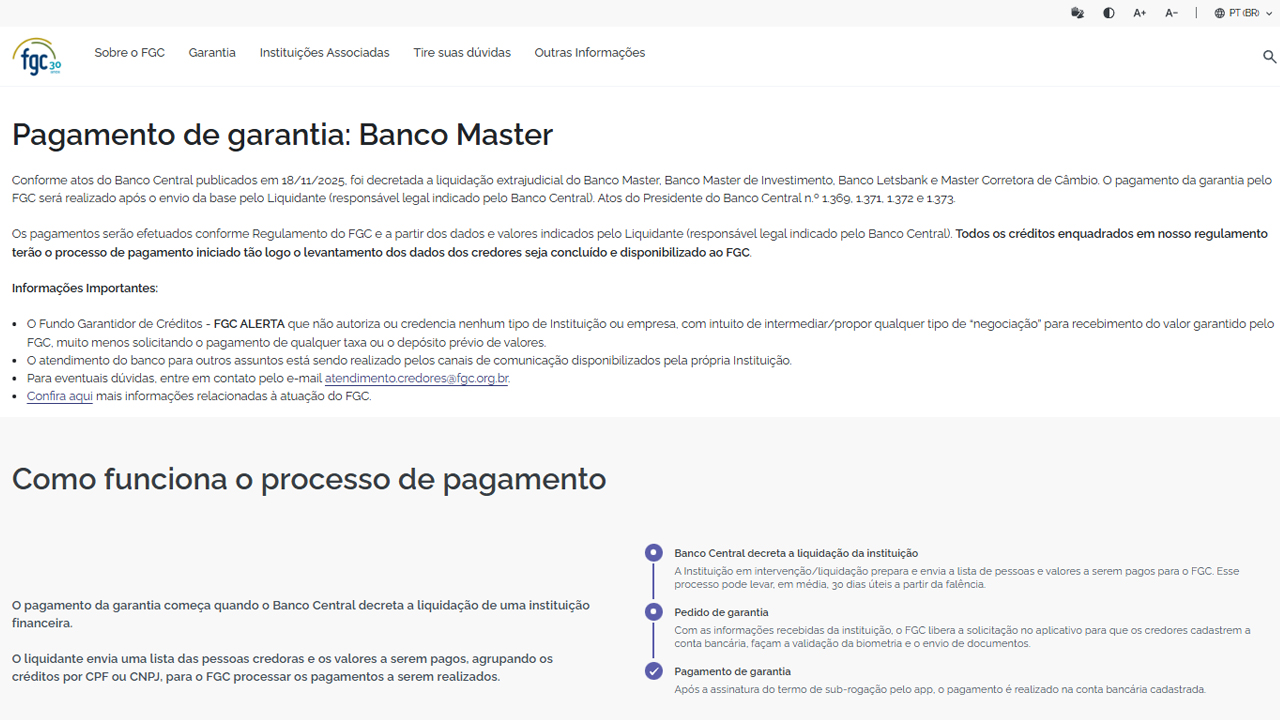Follow the Confira aqui link
Image resolution: width=1280 pixels, height=720 pixels.
tap(59, 397)
